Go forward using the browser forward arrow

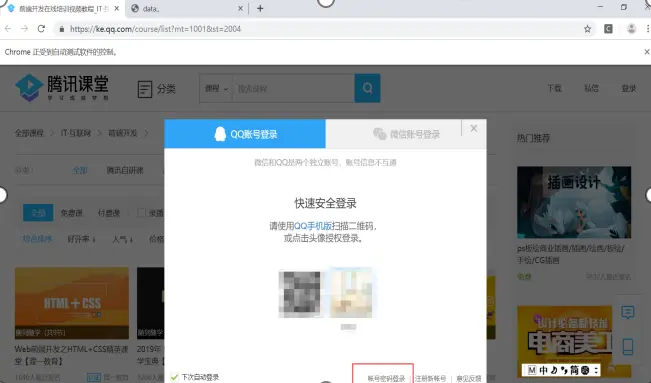point(24,29)
